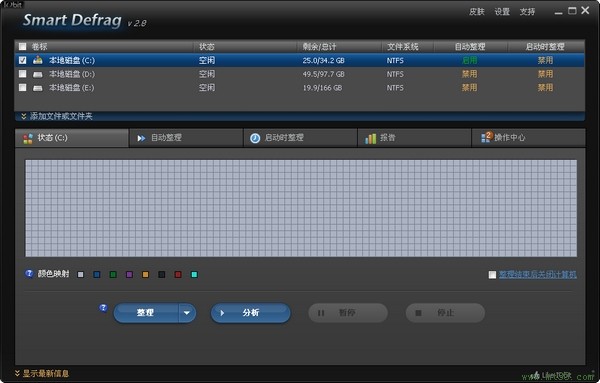Viewport: 600px width, 383px height.
Task: Click the bar chart icon on 报告 tab
Action: (370, 139)
